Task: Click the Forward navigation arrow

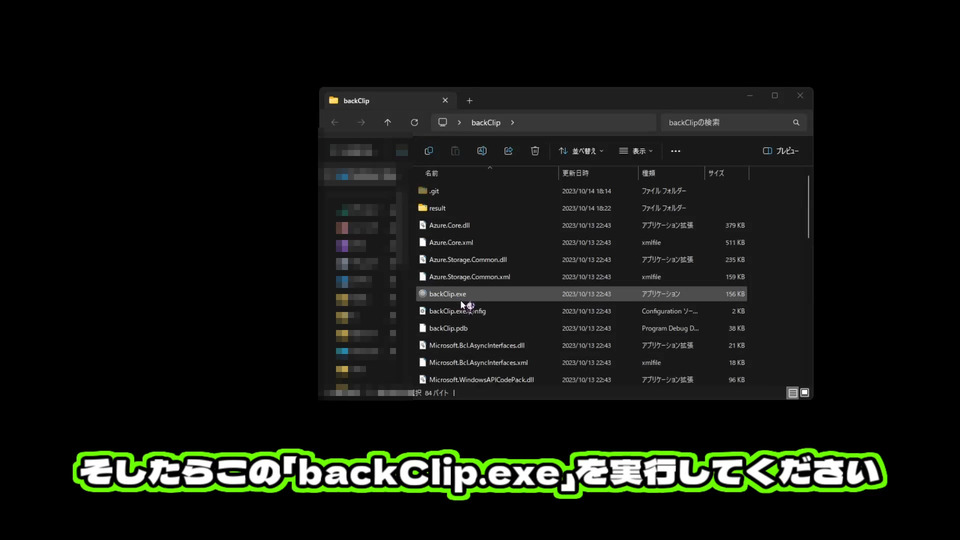Action: [361, 122]
